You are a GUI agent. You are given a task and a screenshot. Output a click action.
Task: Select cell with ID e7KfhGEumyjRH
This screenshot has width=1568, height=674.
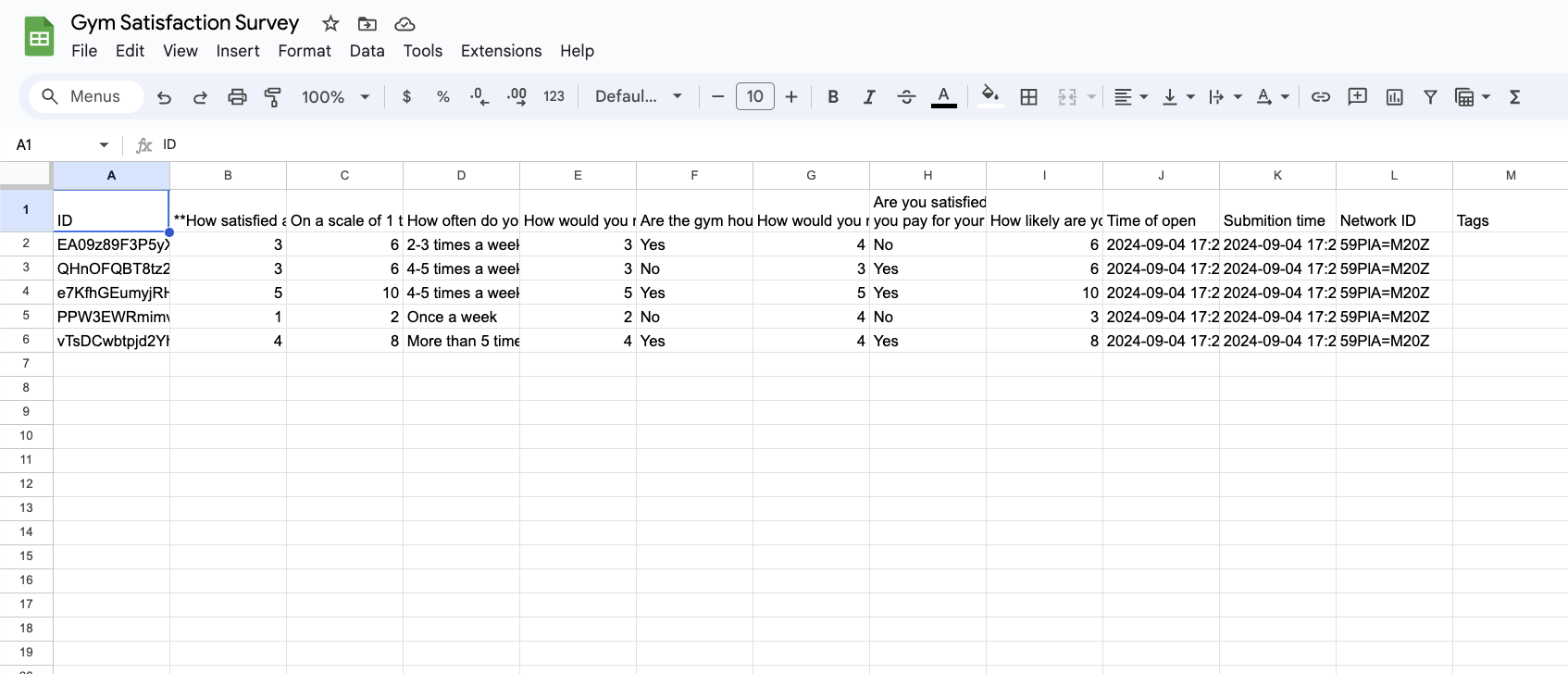point(111,293)
